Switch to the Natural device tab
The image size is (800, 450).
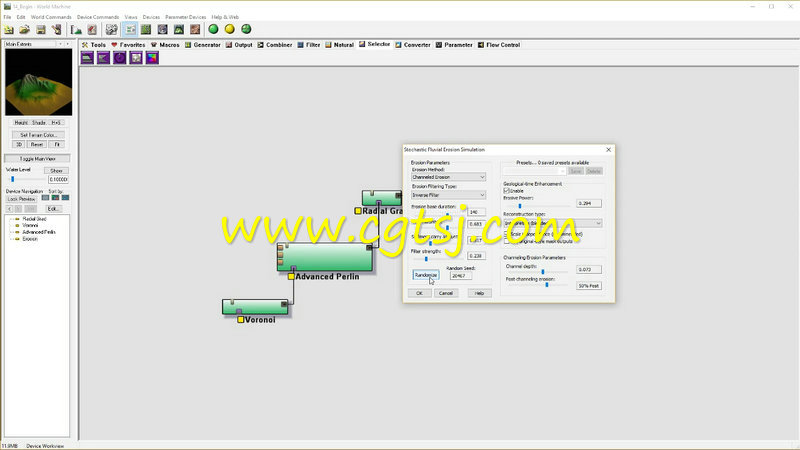(339, 45)
